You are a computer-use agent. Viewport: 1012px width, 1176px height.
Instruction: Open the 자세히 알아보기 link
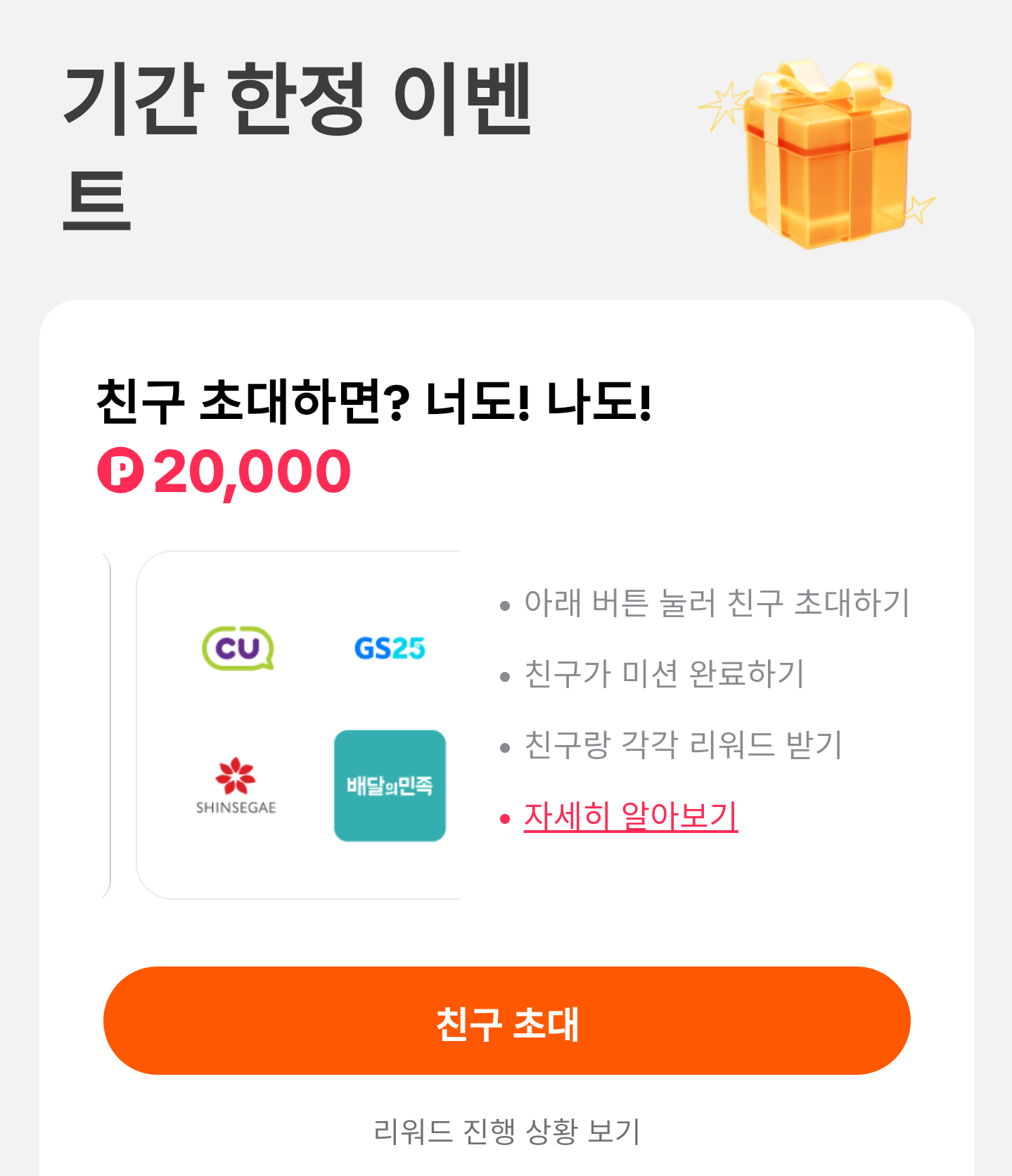[630, 816]
